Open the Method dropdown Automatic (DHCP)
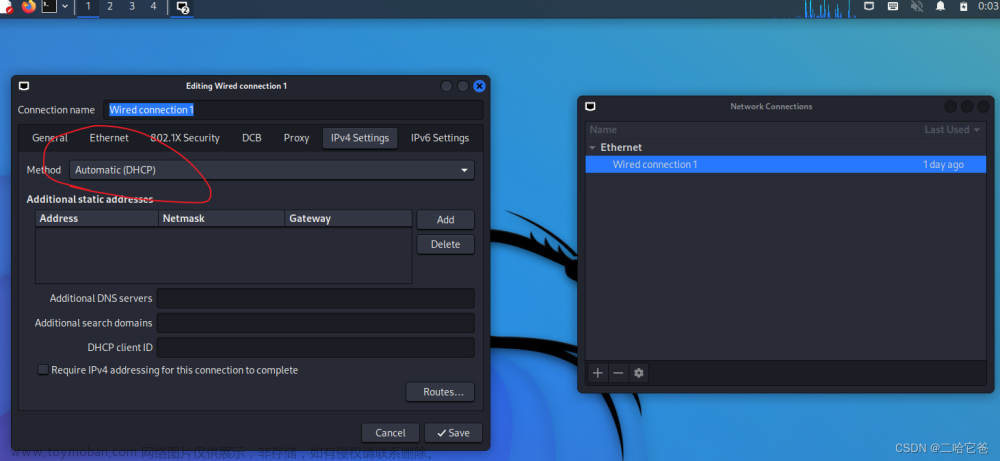Image resolution: width=1000 pixels, height=461 pixels. 272,170
